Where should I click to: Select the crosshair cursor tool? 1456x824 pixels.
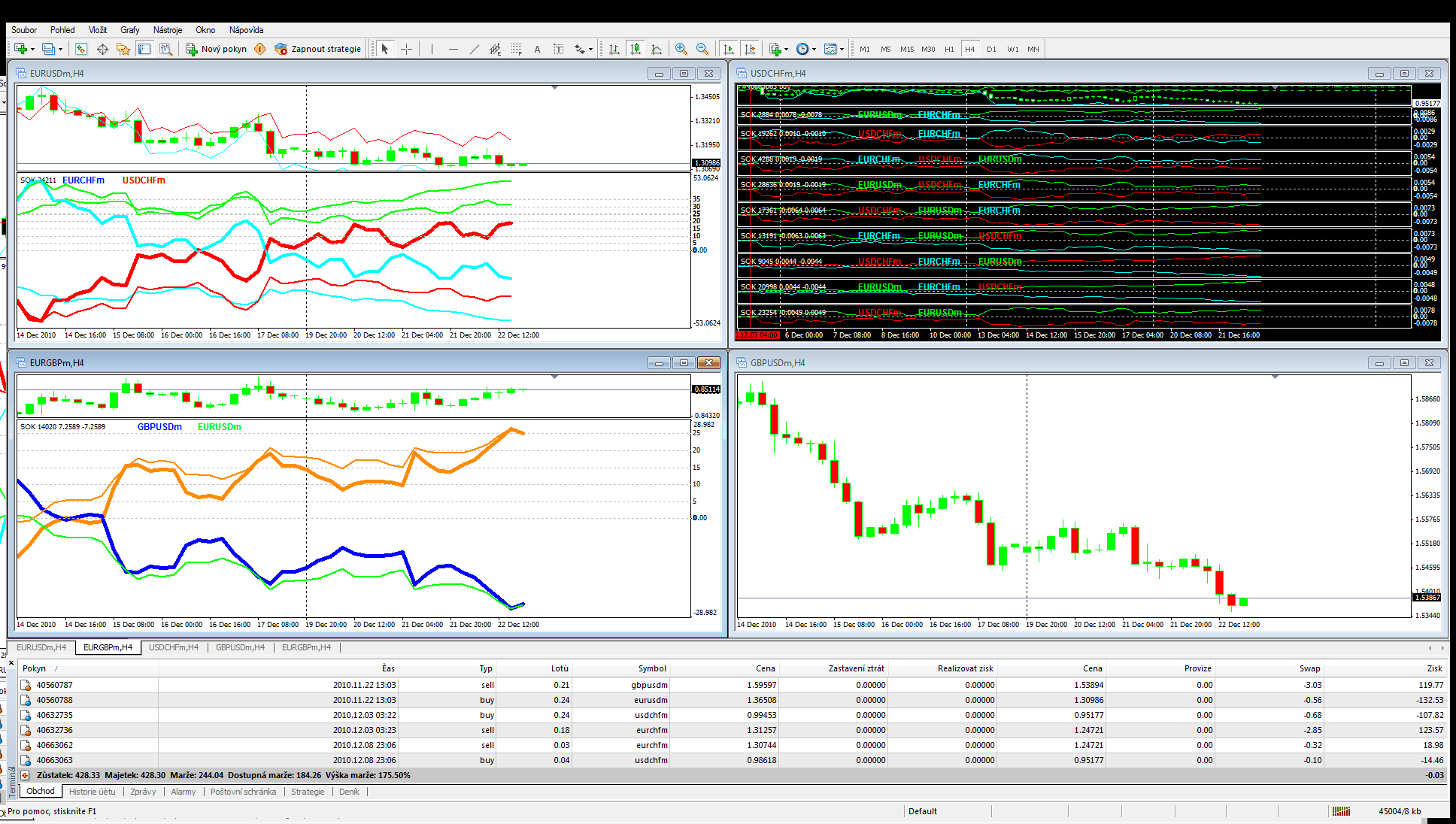click(x=406, y=49)
